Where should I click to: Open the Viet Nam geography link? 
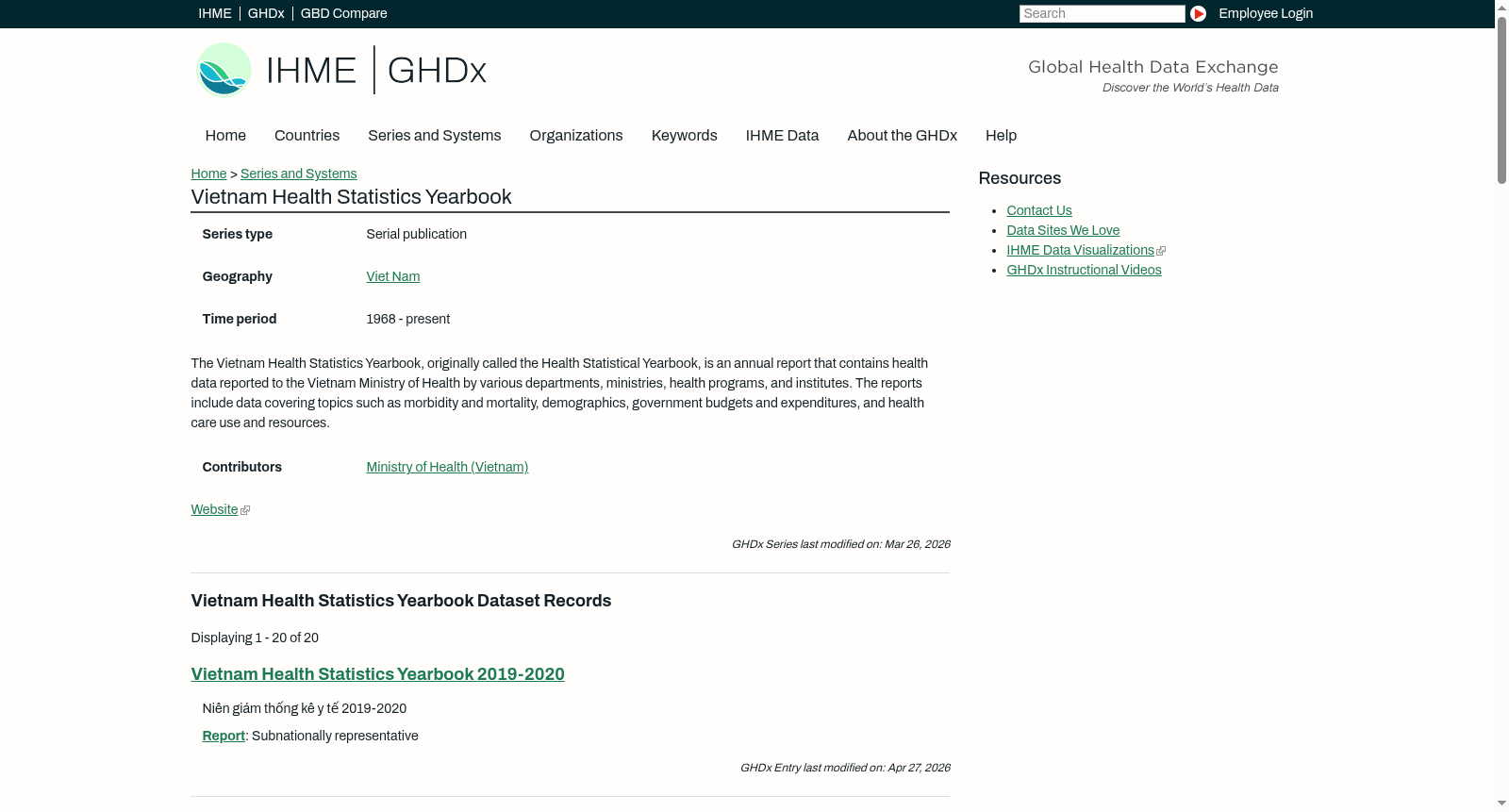click(392, 276)
